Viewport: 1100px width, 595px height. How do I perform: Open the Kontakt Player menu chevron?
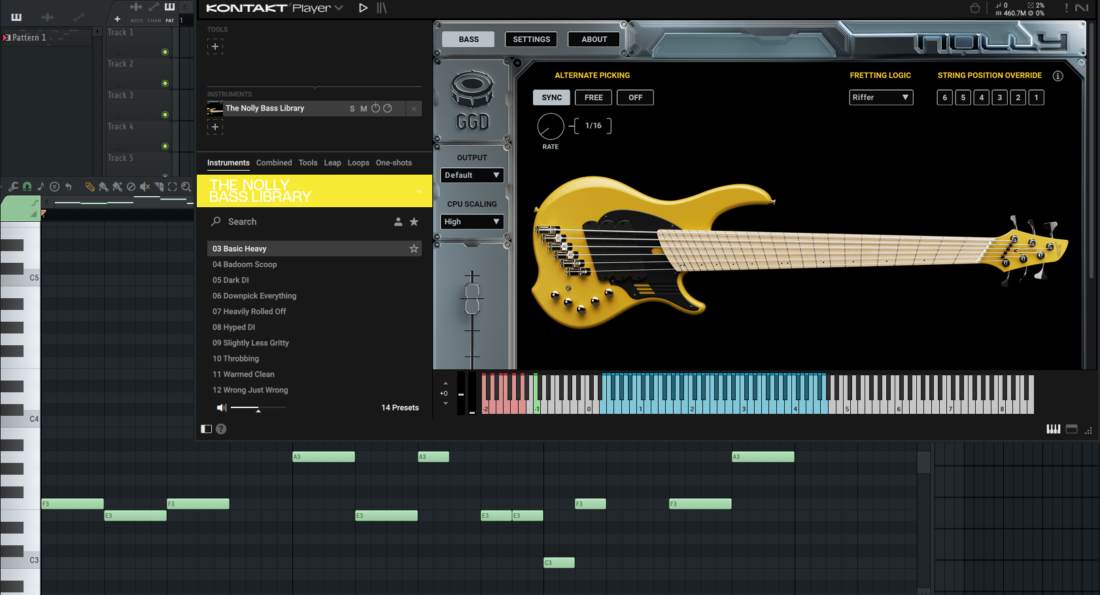[340, 8]
